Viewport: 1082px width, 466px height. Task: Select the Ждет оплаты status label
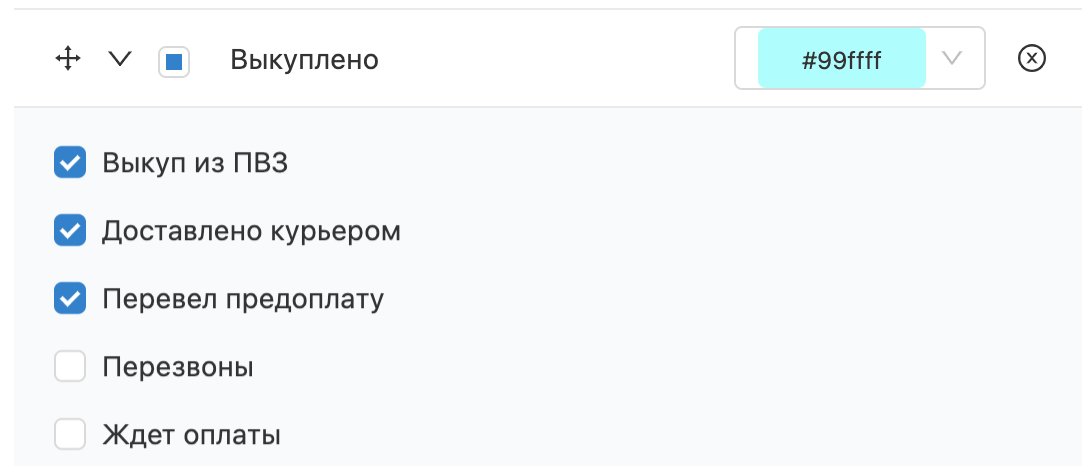click(191, 436)
